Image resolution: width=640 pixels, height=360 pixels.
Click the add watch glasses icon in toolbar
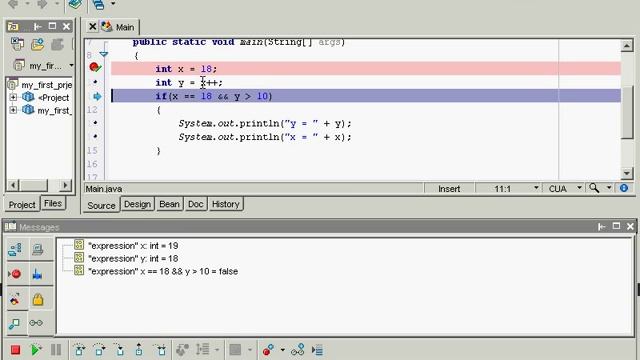pos(298,350)
